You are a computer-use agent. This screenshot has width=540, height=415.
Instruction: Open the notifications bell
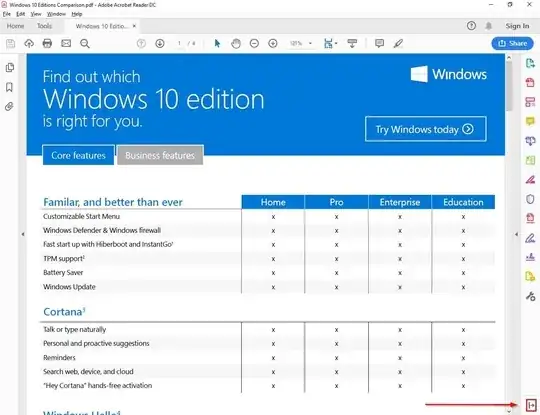click(489, 26)
